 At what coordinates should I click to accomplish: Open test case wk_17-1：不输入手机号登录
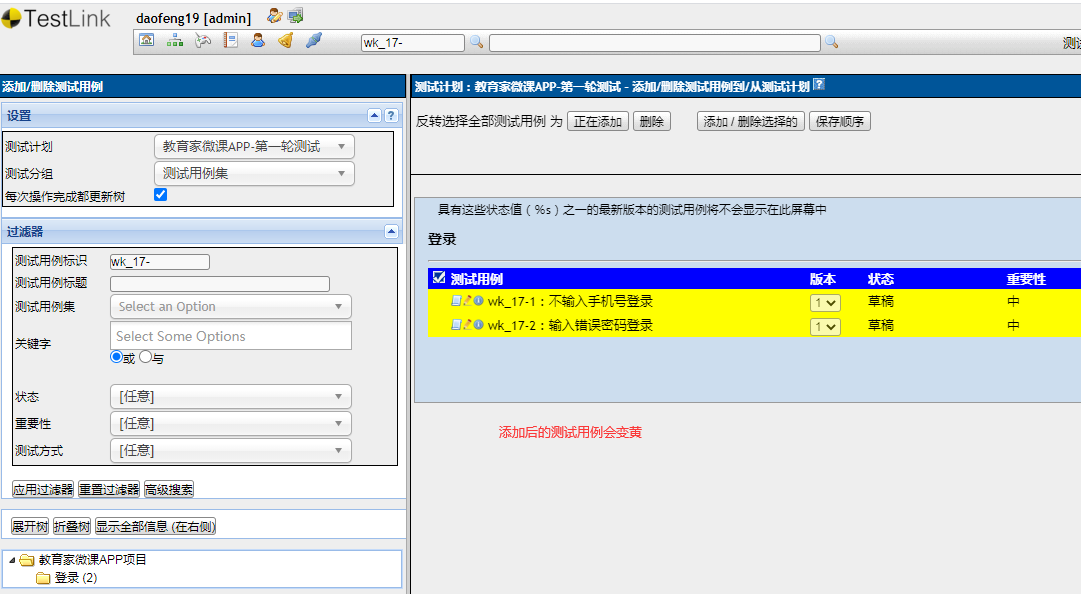coord(570,301)
